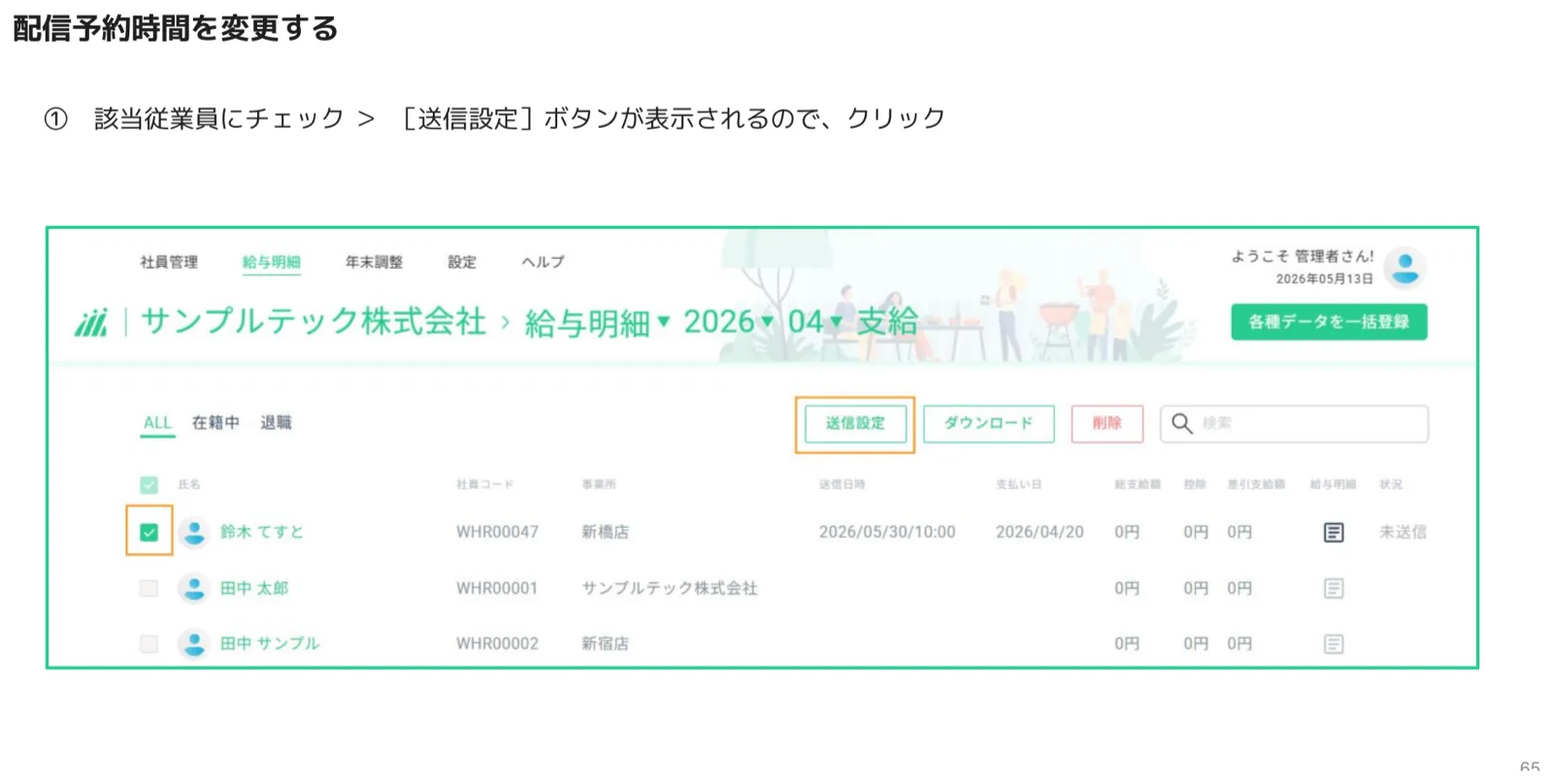Uncheck the 鈴木 てすと row checkbox
Viewport: 1553px width, 784px height.
(x=149, y=532)
